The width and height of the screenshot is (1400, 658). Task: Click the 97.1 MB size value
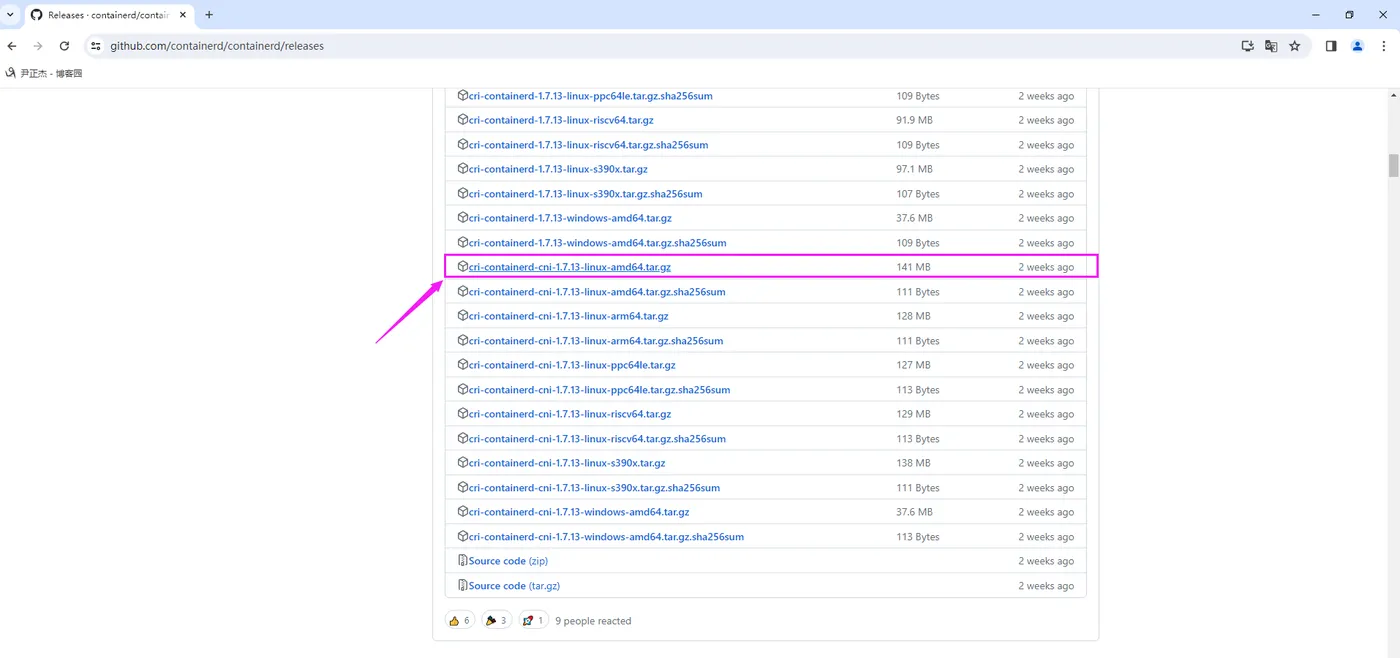tap(914, 169)
